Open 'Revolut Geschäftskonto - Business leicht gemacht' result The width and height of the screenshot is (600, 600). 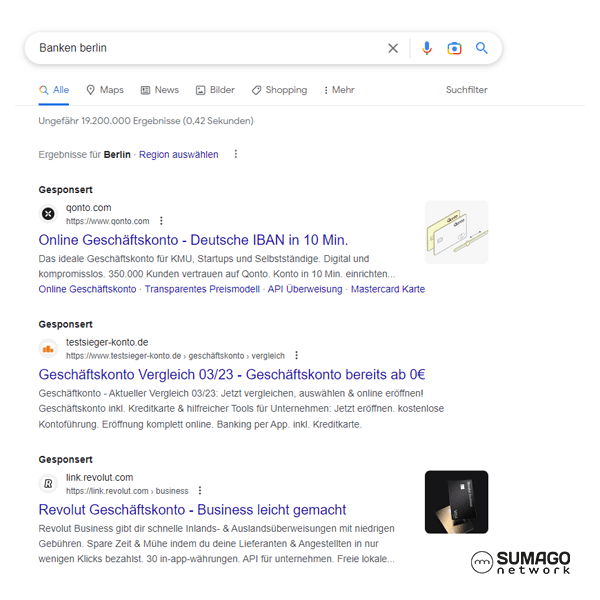192,510
